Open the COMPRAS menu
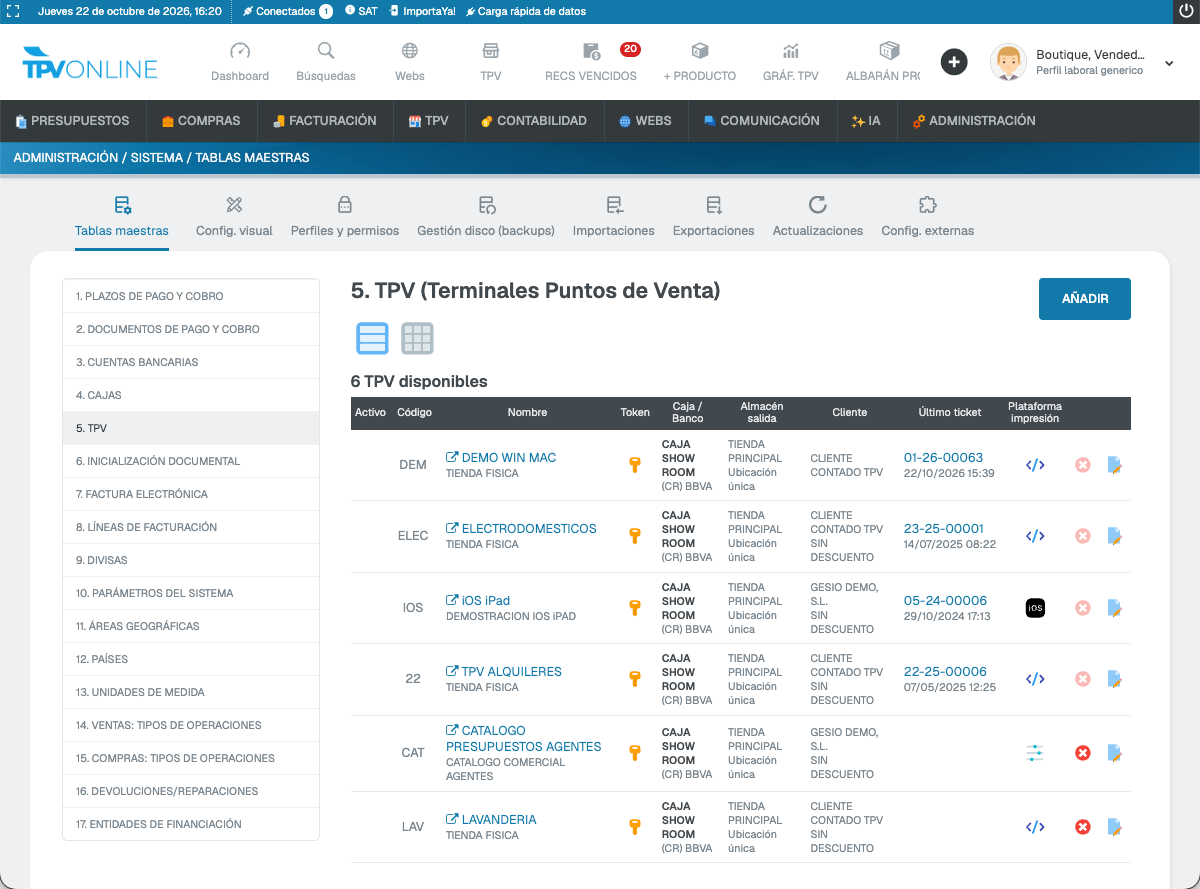1200x889 pixels. pyautogui.click(x=201, y=121)
